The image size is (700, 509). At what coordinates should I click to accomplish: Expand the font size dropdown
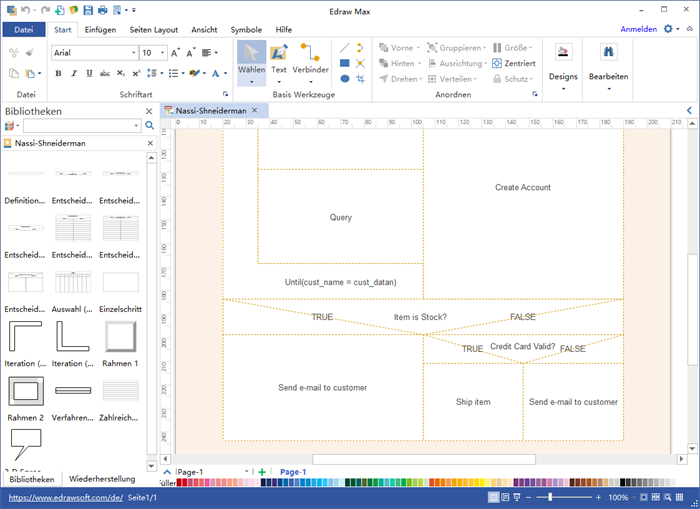(x=161, y=52)
